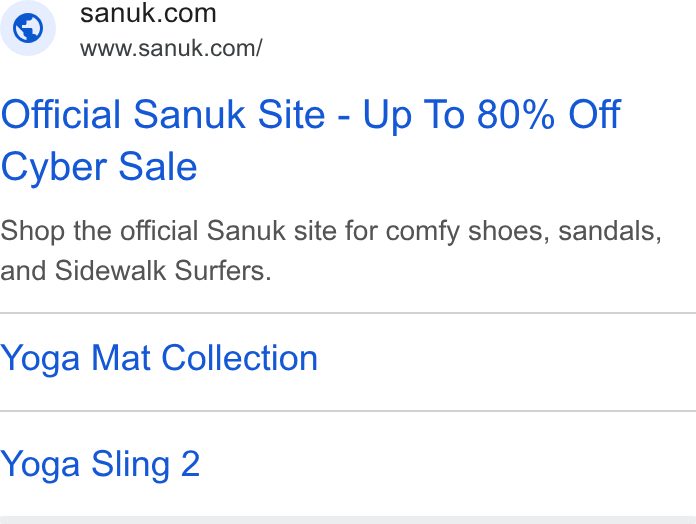Click the 'Cyber Sale' headline line
The image size is (696, 524).
[99, 167]
